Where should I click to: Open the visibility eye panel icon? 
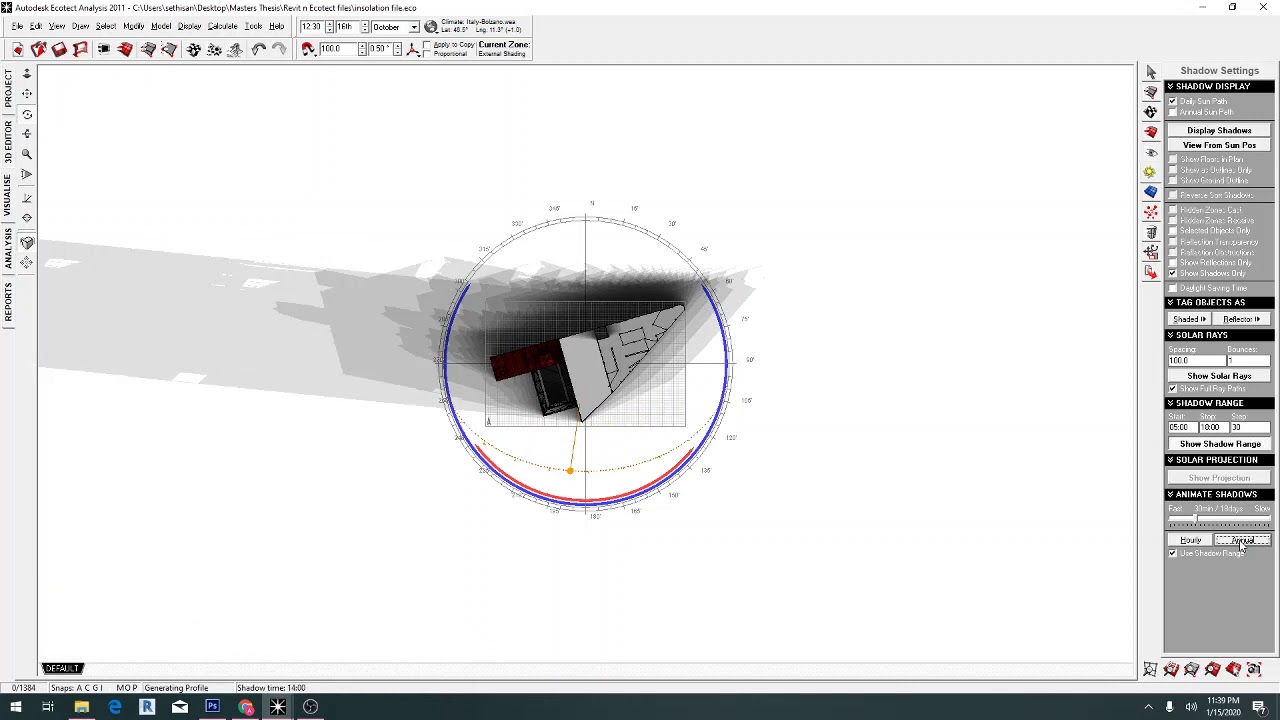point(1151,152)
